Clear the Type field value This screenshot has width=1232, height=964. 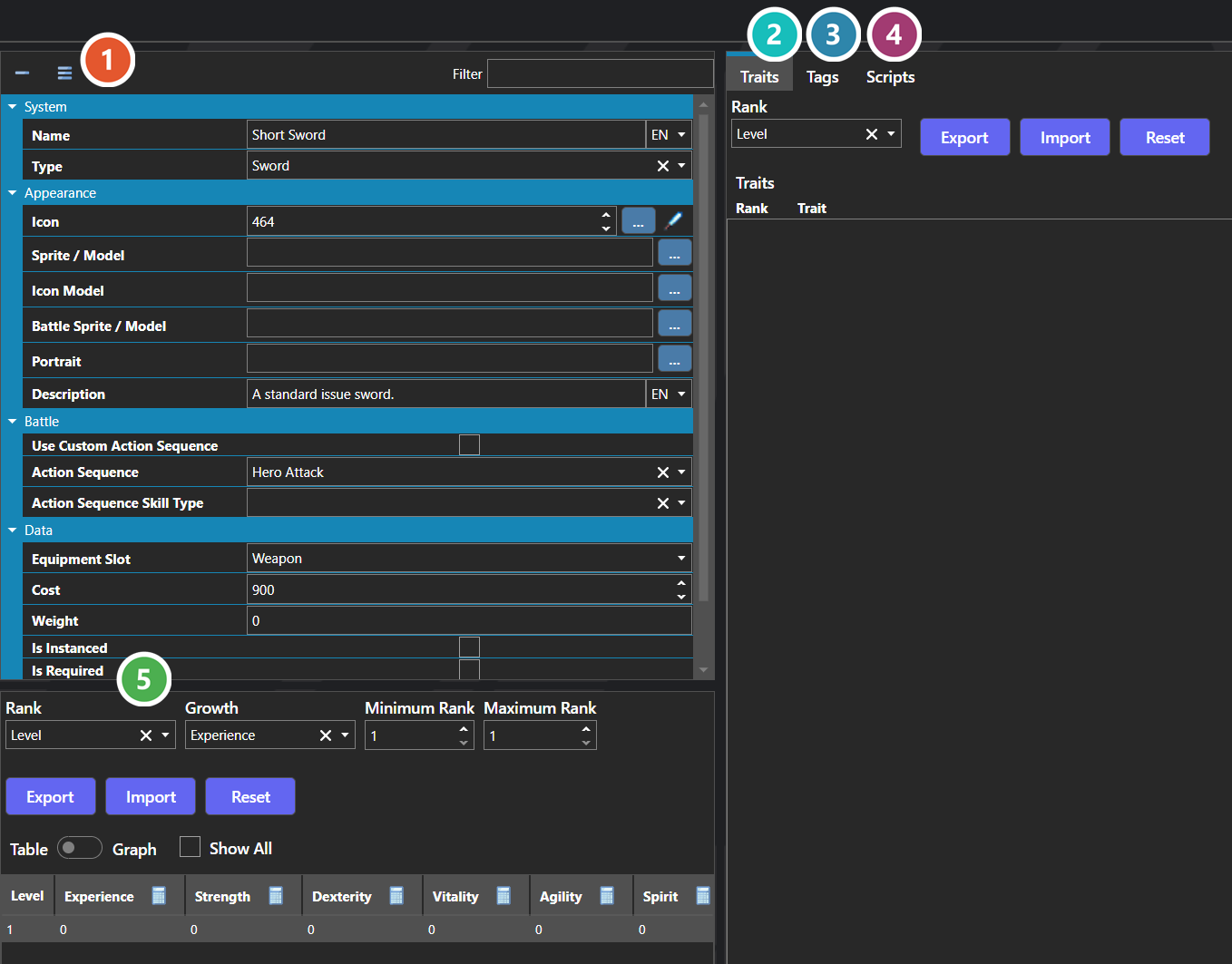click(x=663, y=166)
